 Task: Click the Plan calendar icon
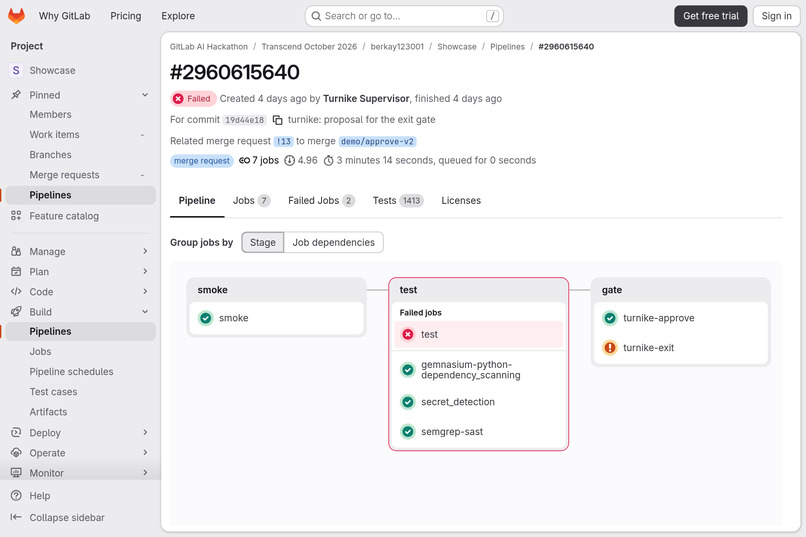pos(16,271)
